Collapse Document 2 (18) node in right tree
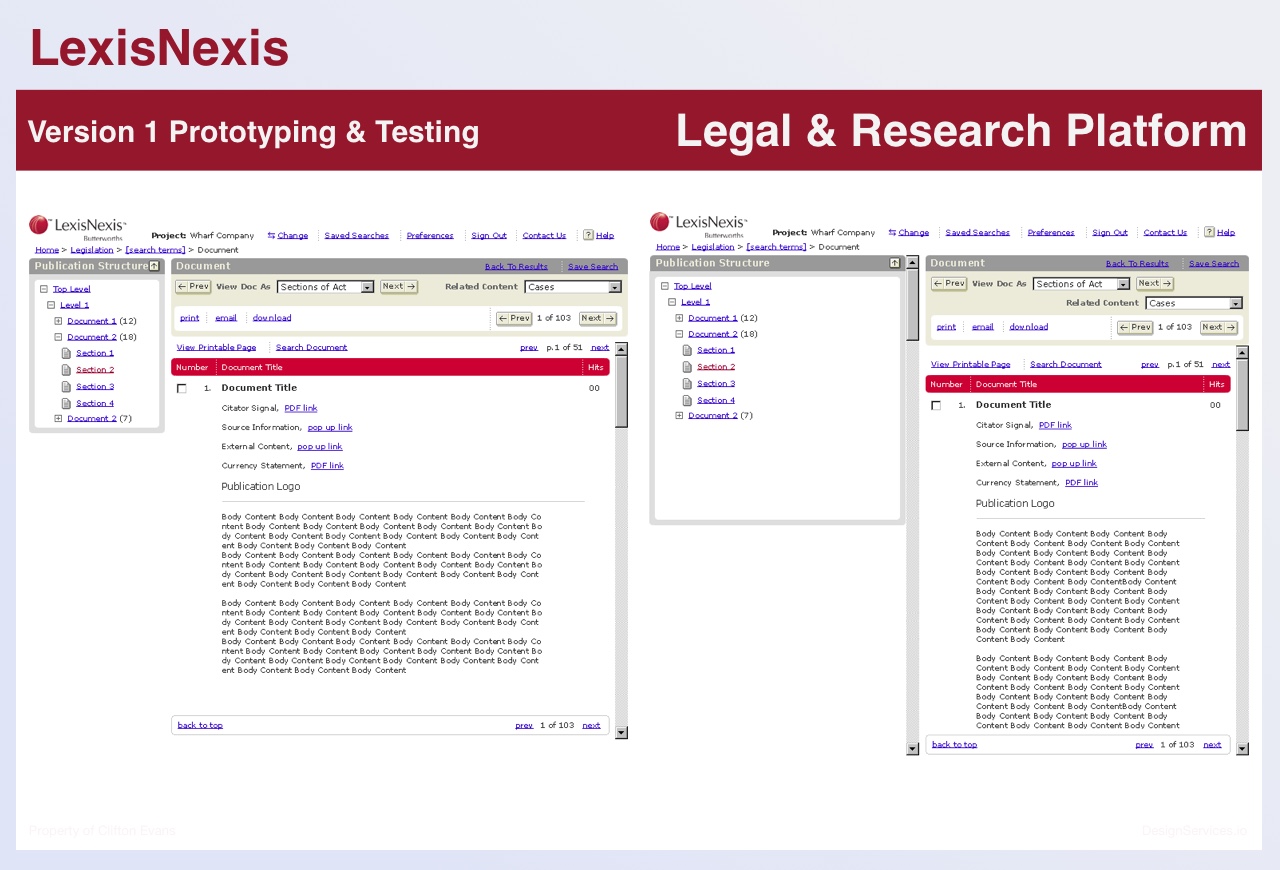 [679, 334]
